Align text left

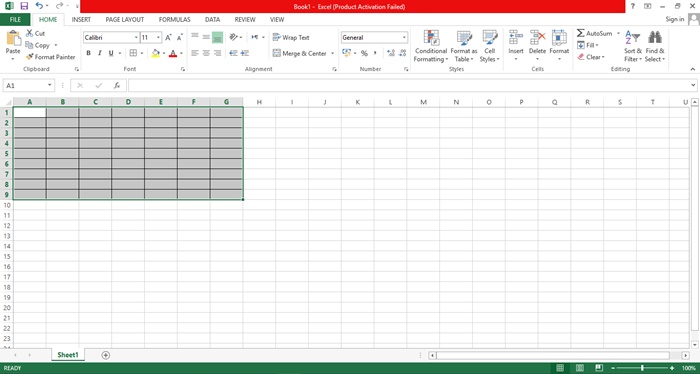point(195,53)
